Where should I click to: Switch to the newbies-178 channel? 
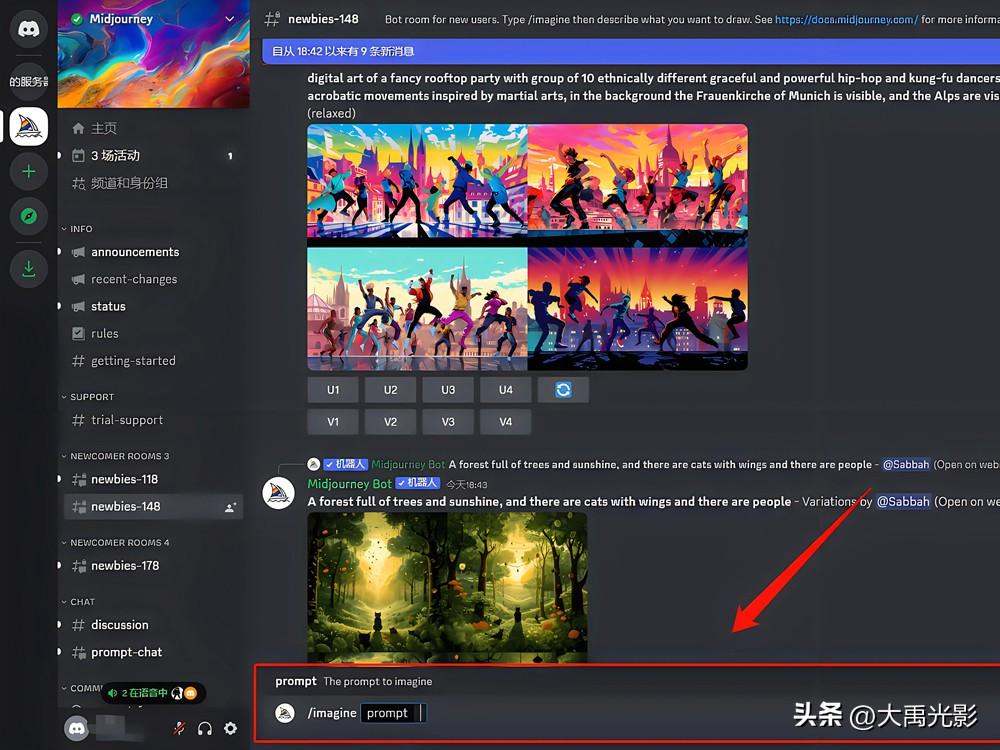(x=153, y=566)
